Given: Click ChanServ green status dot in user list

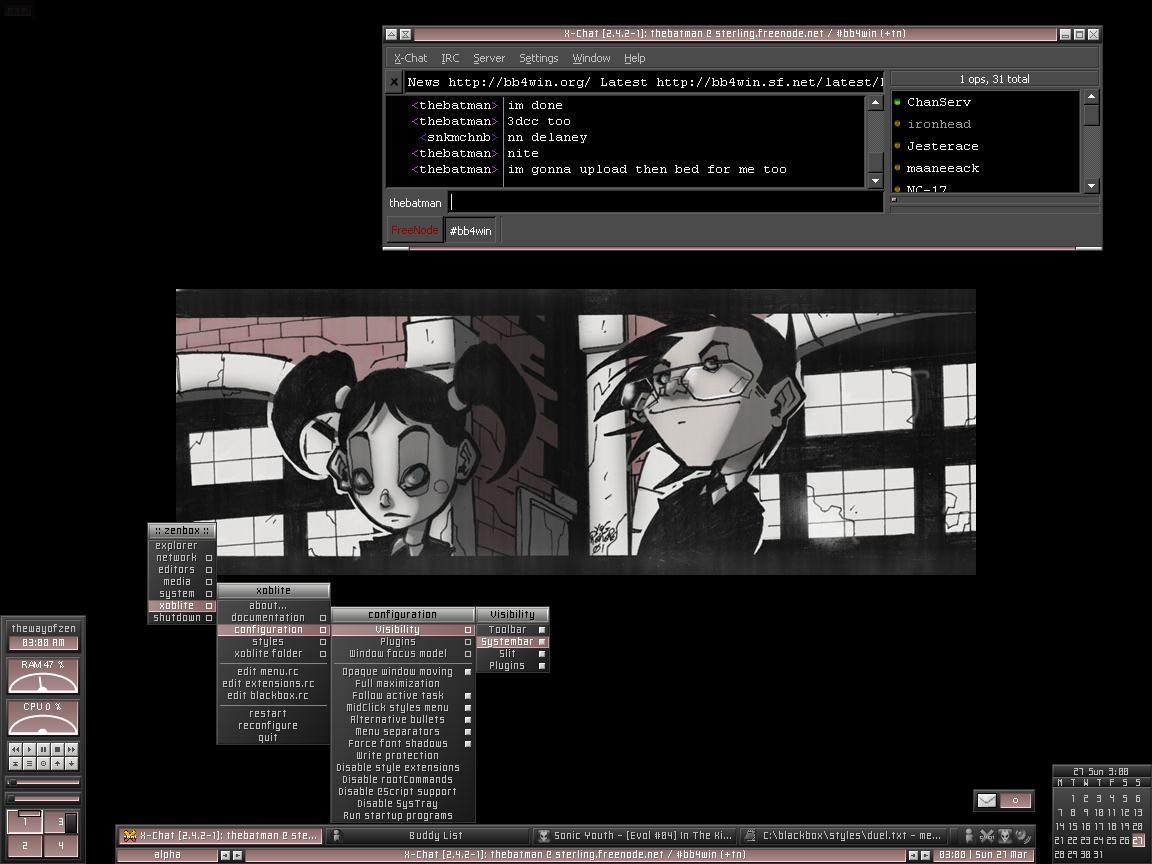Looking at the screenshot, I should pos(897,102).
